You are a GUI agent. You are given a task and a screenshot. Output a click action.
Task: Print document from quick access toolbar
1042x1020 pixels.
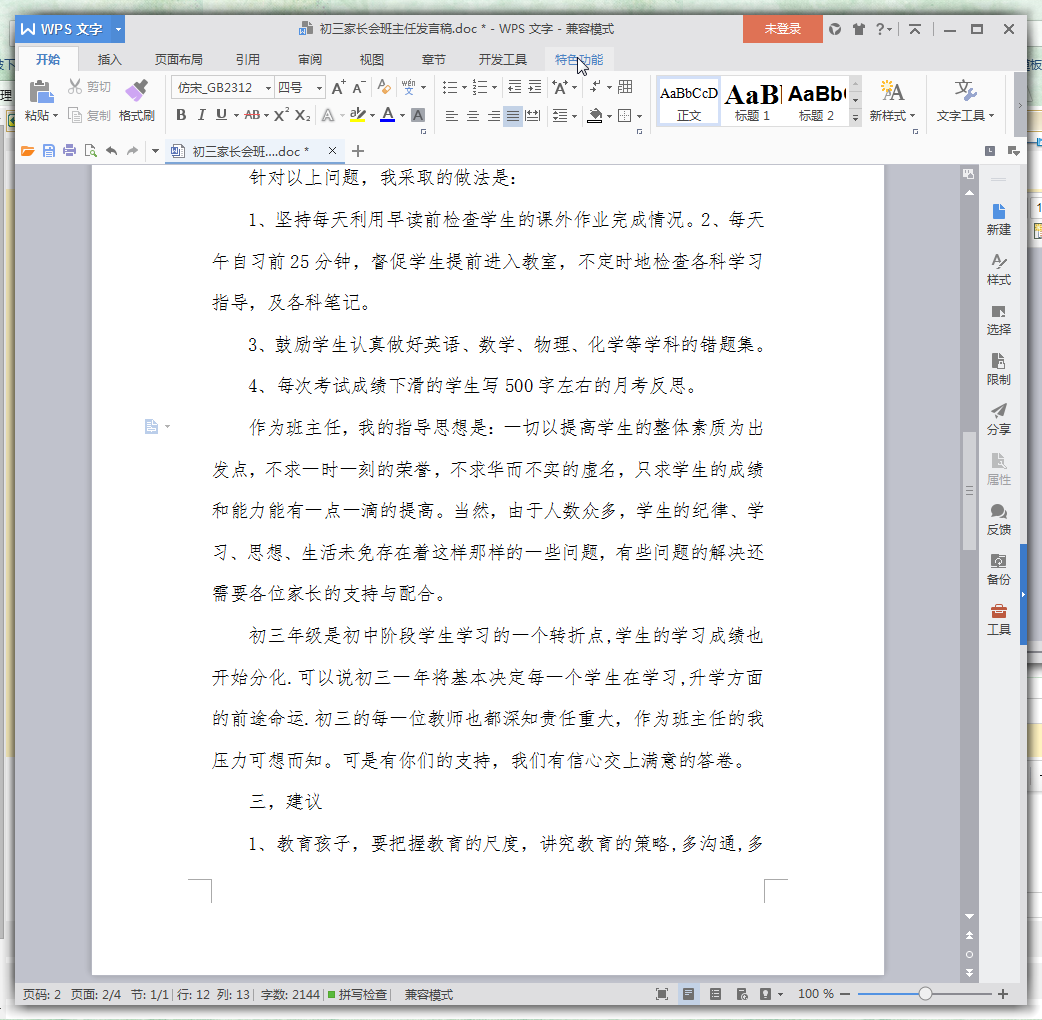[x=69, y=151]
